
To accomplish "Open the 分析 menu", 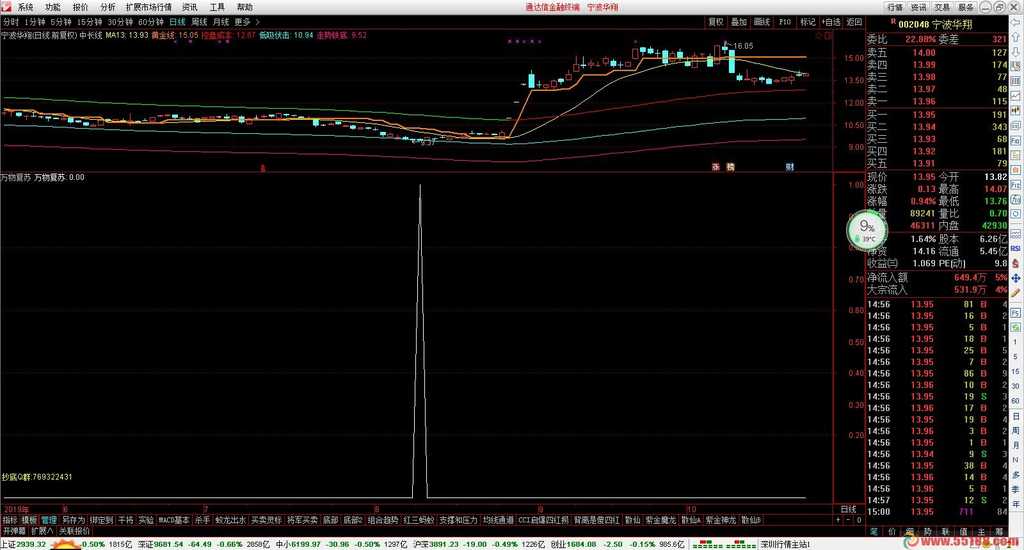I will pos(108,7).
